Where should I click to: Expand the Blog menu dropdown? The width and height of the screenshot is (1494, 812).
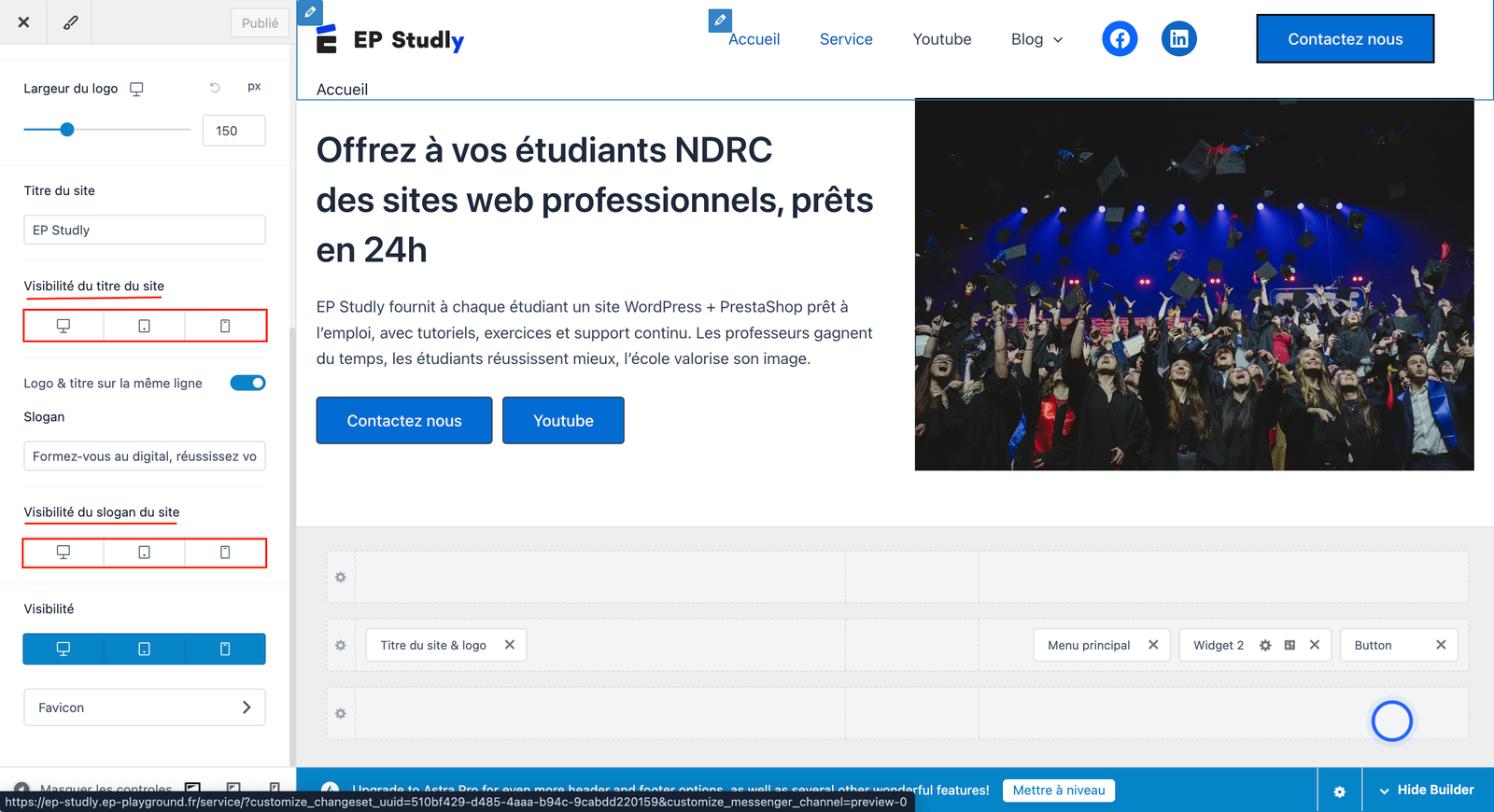[x=1037, y=39]
